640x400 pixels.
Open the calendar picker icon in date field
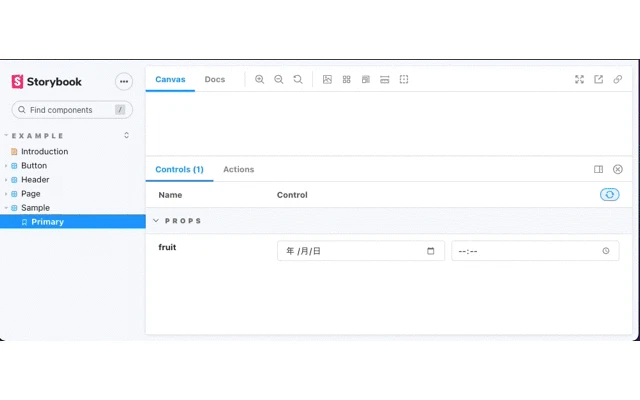coord(431,251)
